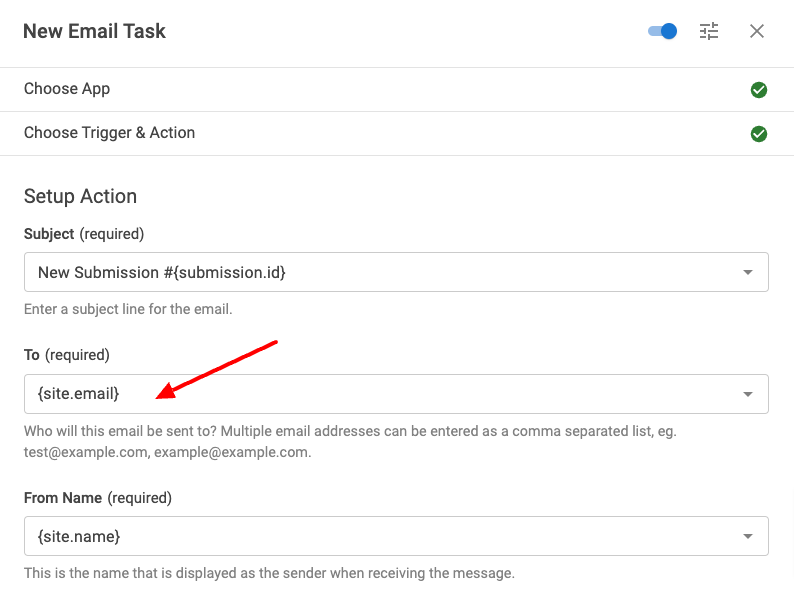
Task: Close the New Email Task panel
Action: tap(757, 31)
